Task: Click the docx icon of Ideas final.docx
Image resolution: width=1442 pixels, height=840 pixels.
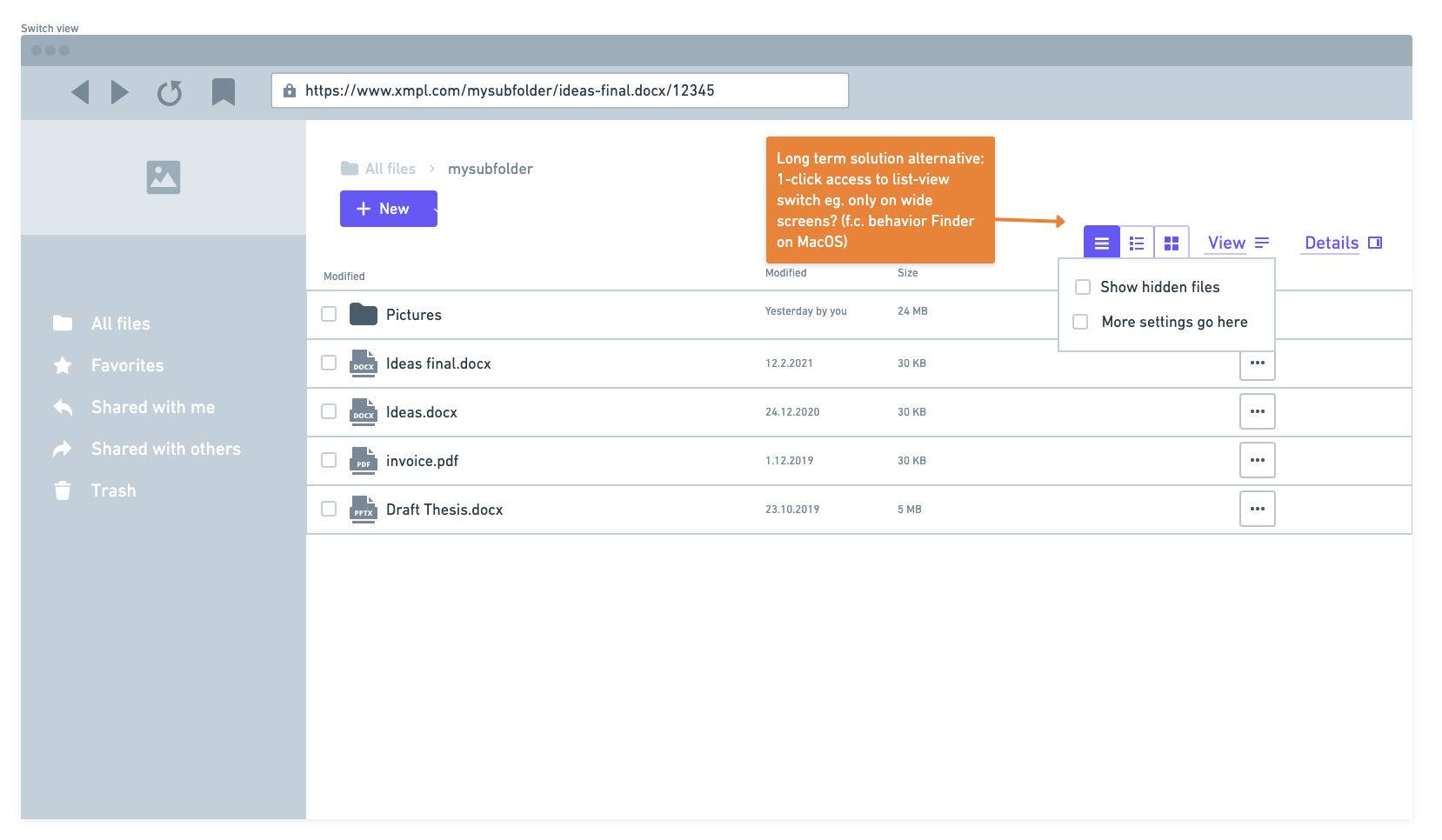Action: click(x=364, y=363)
